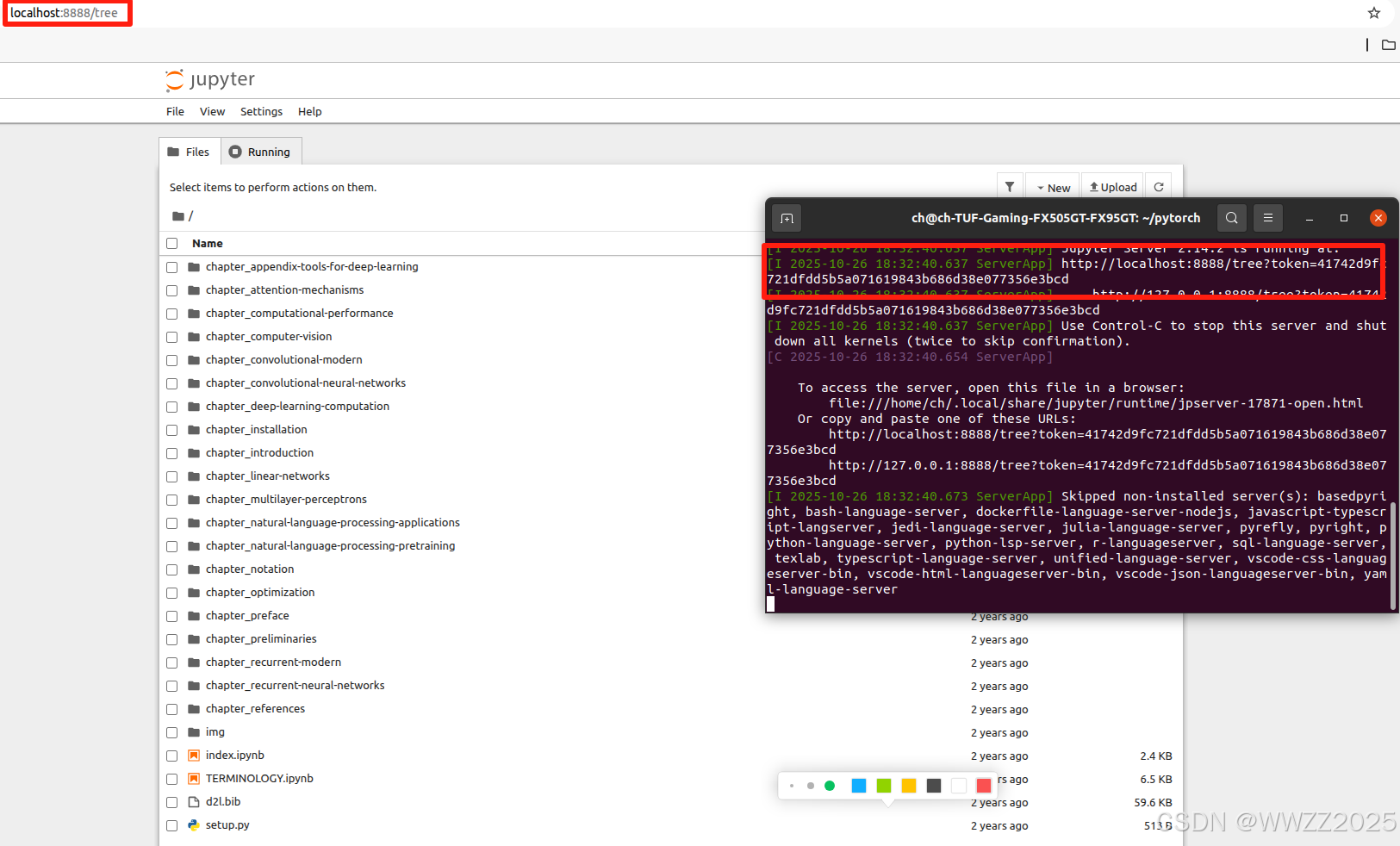Open chapter_recurrent-modern folder
The height and width of the screenshot is (846, 1400).
[x=273, y=662]
